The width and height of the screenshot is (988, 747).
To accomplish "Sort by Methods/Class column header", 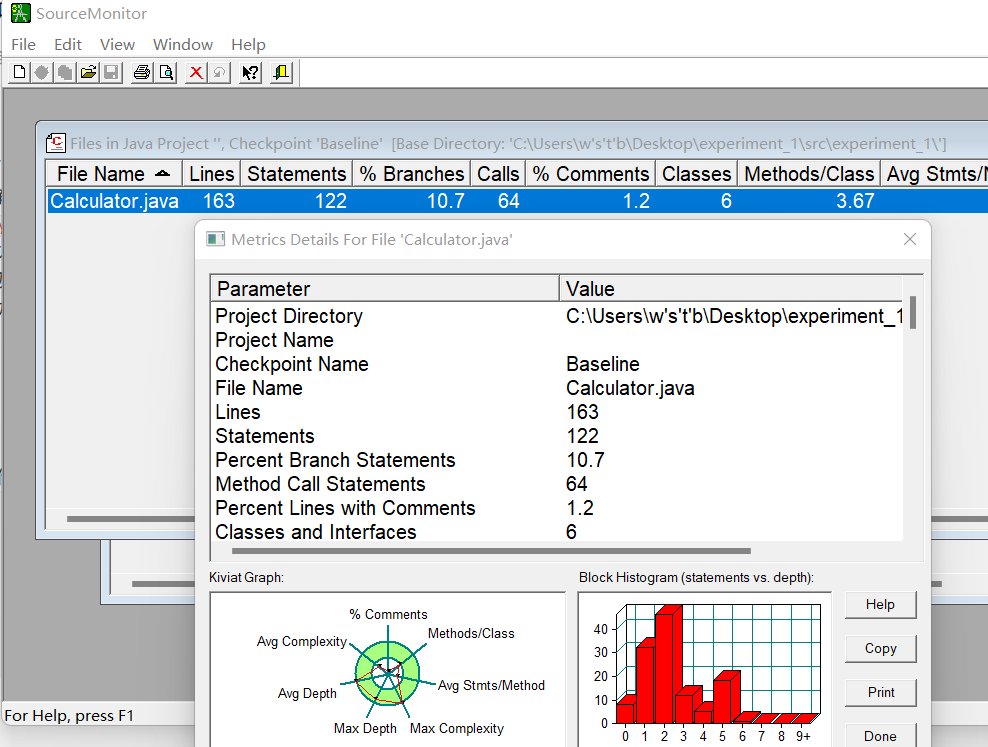I will point(809,174).
